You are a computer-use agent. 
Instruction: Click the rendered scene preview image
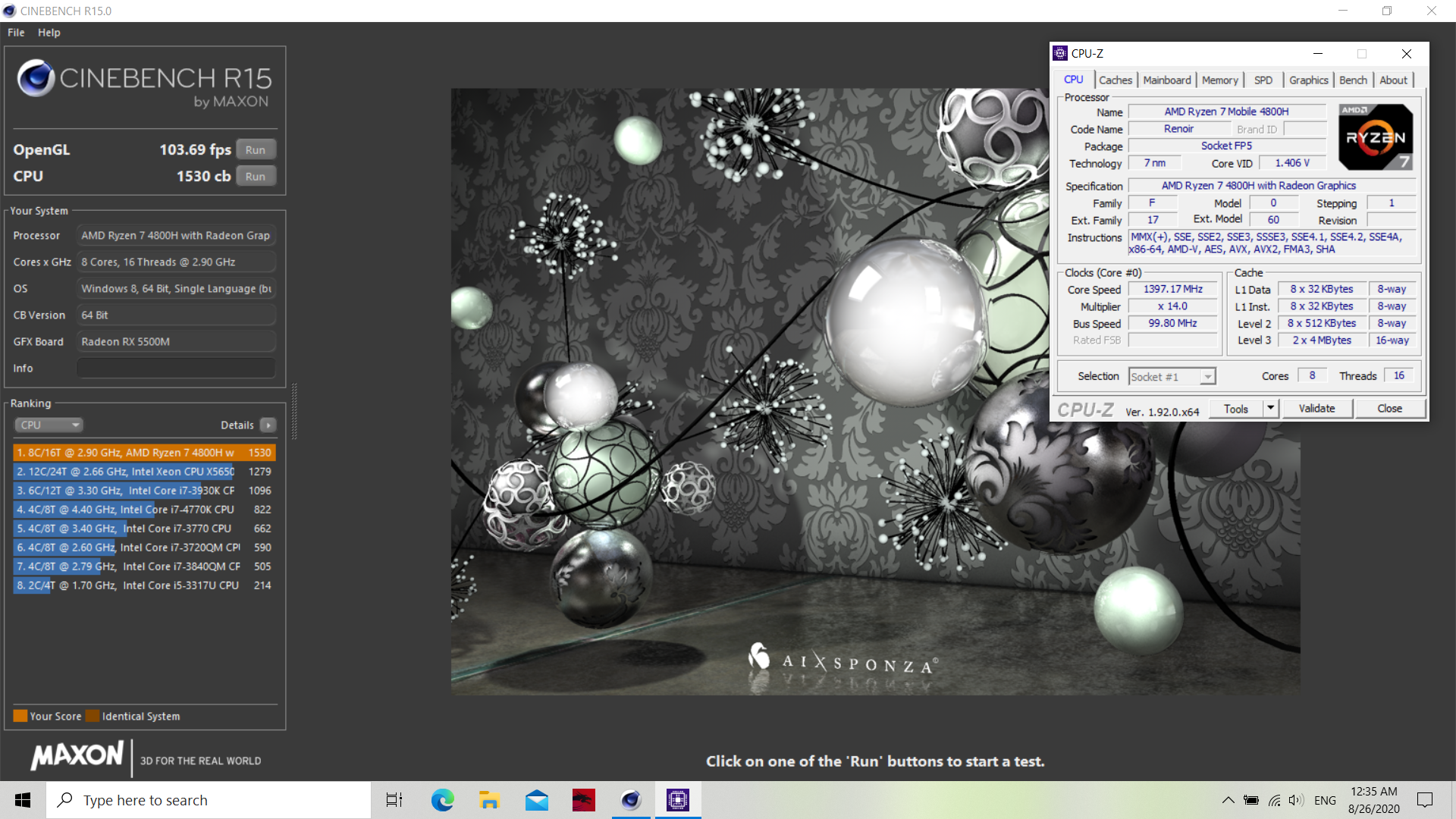tap(876, 391)
